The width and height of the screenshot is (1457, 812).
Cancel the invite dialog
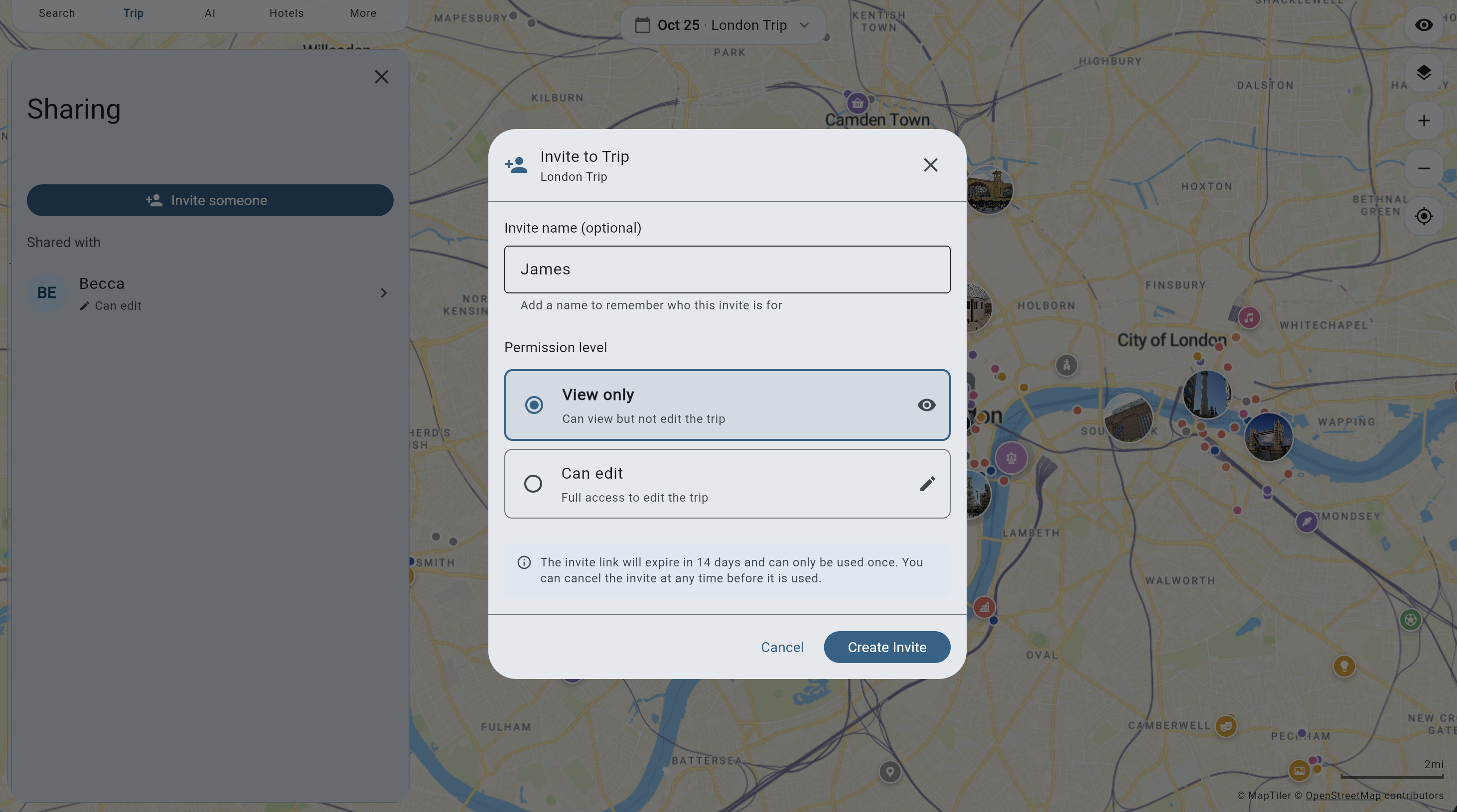[x=782, y=647]
